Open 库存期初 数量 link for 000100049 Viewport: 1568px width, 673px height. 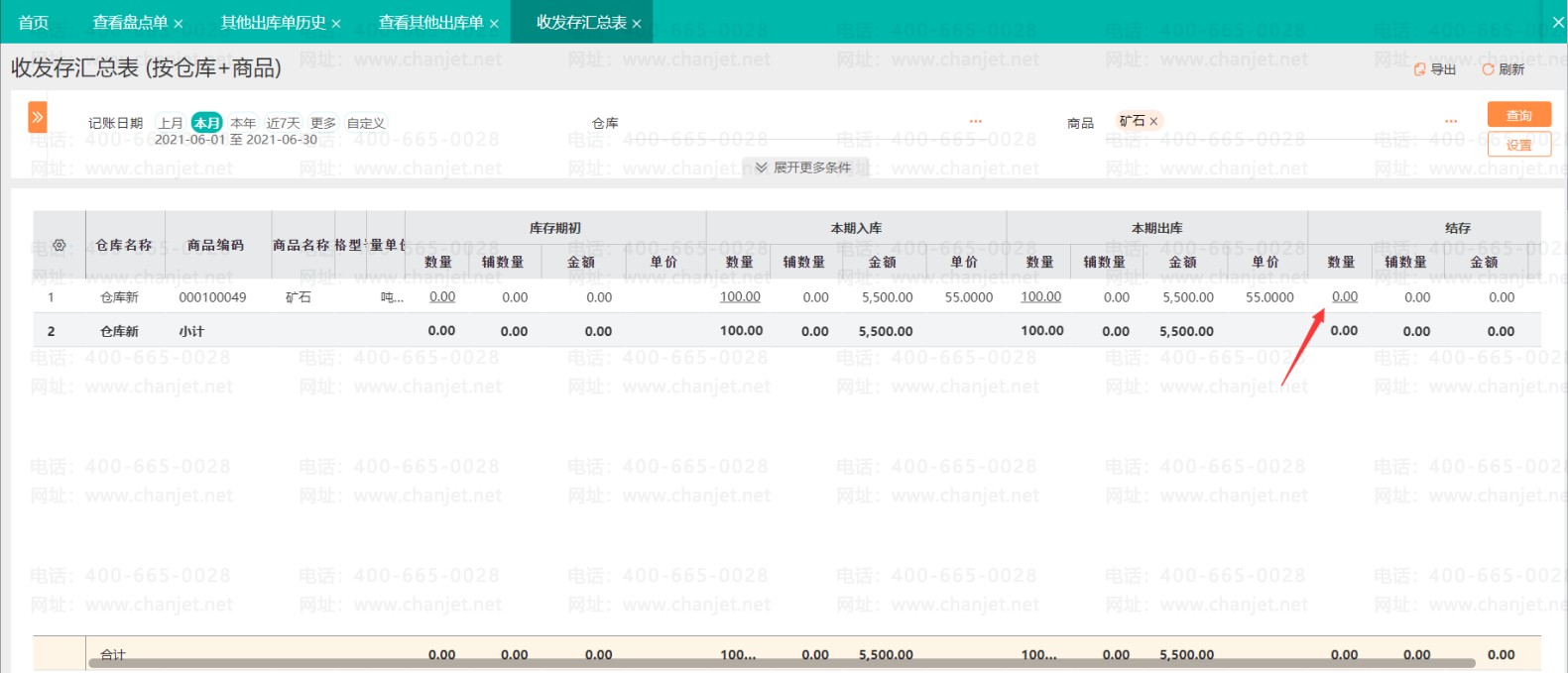(442, 296)
